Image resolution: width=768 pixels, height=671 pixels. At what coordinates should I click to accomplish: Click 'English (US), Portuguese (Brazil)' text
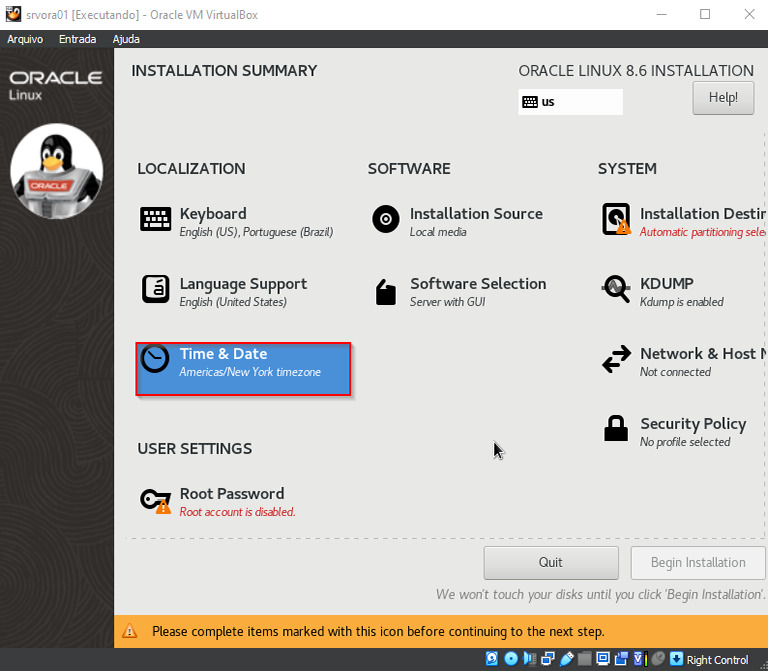pos(256,232)
